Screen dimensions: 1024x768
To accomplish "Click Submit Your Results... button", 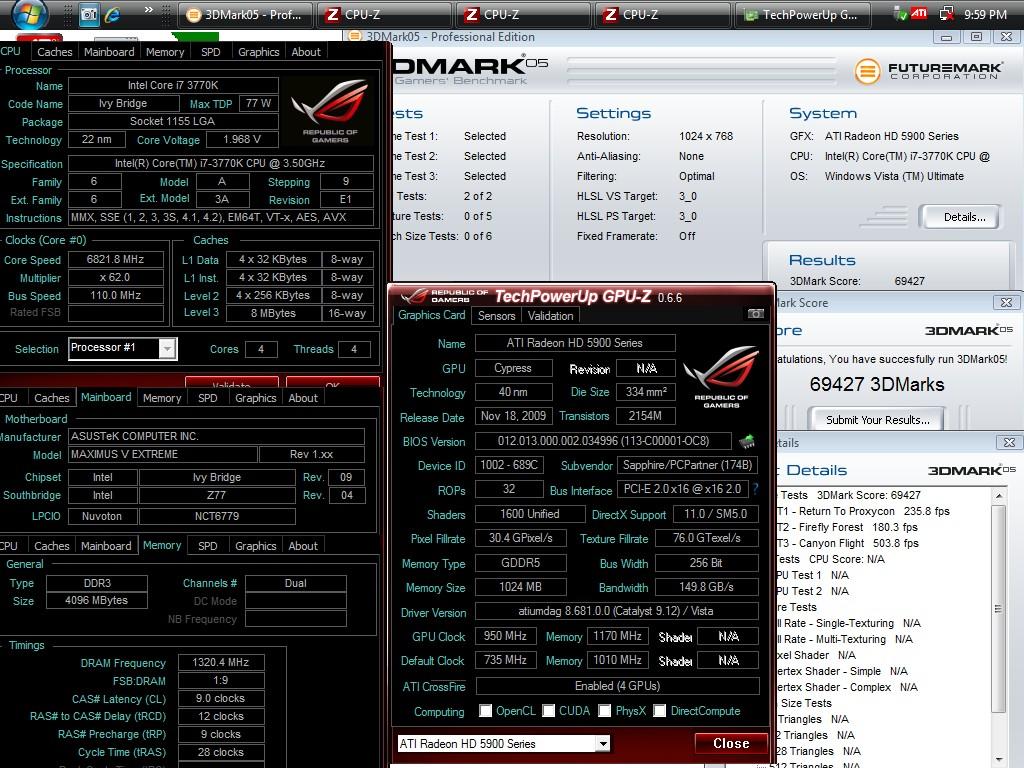I will pyautogui.click(x=877, y=419).
